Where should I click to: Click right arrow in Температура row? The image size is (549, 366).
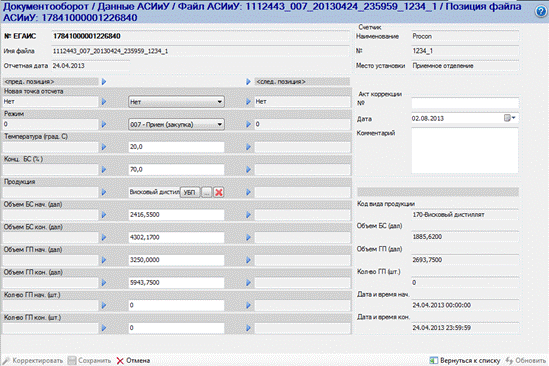pyautogui.click(x=248, y=147)
